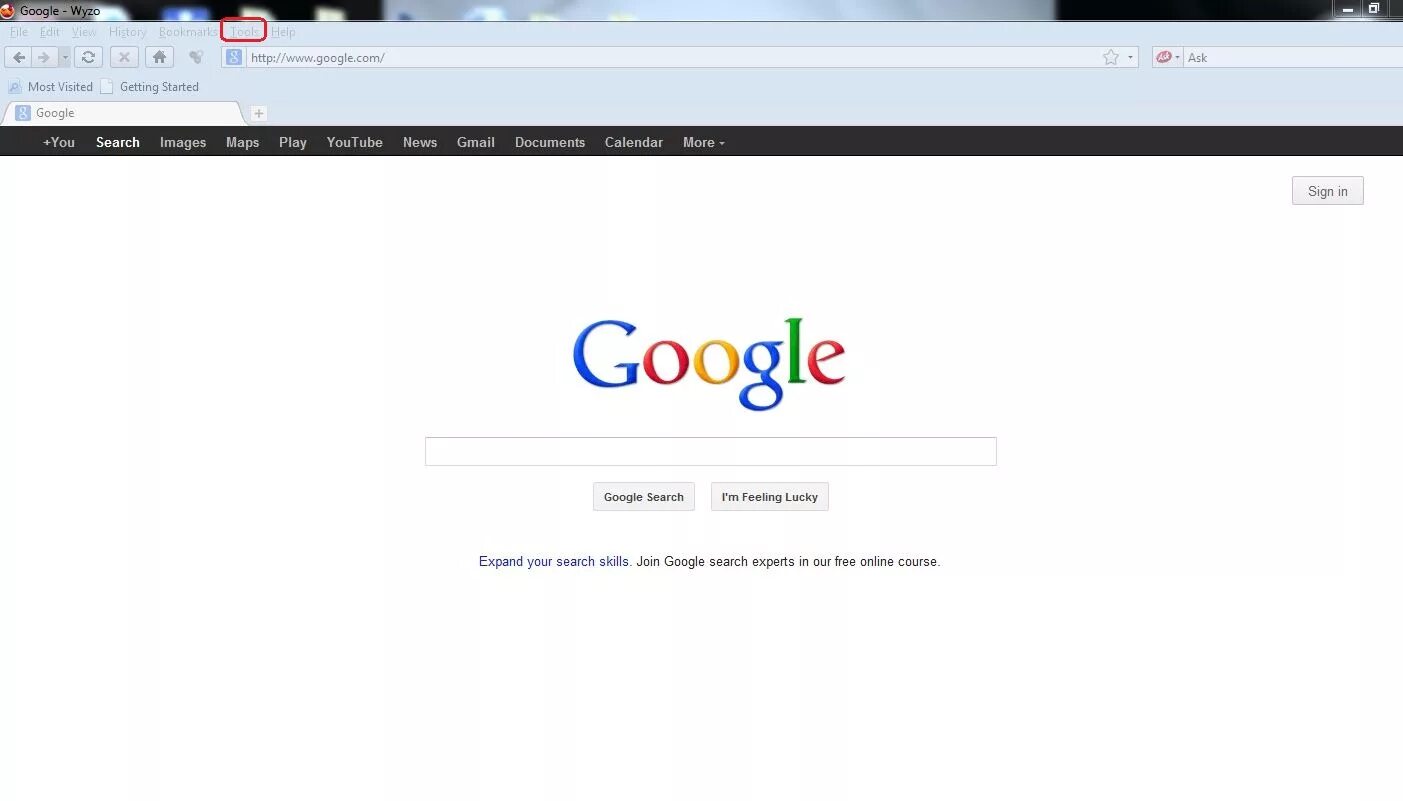1403x801 pixels.
Task: Select Search in the Google bar
Action: pyautogui.click(x=118, y=142)
